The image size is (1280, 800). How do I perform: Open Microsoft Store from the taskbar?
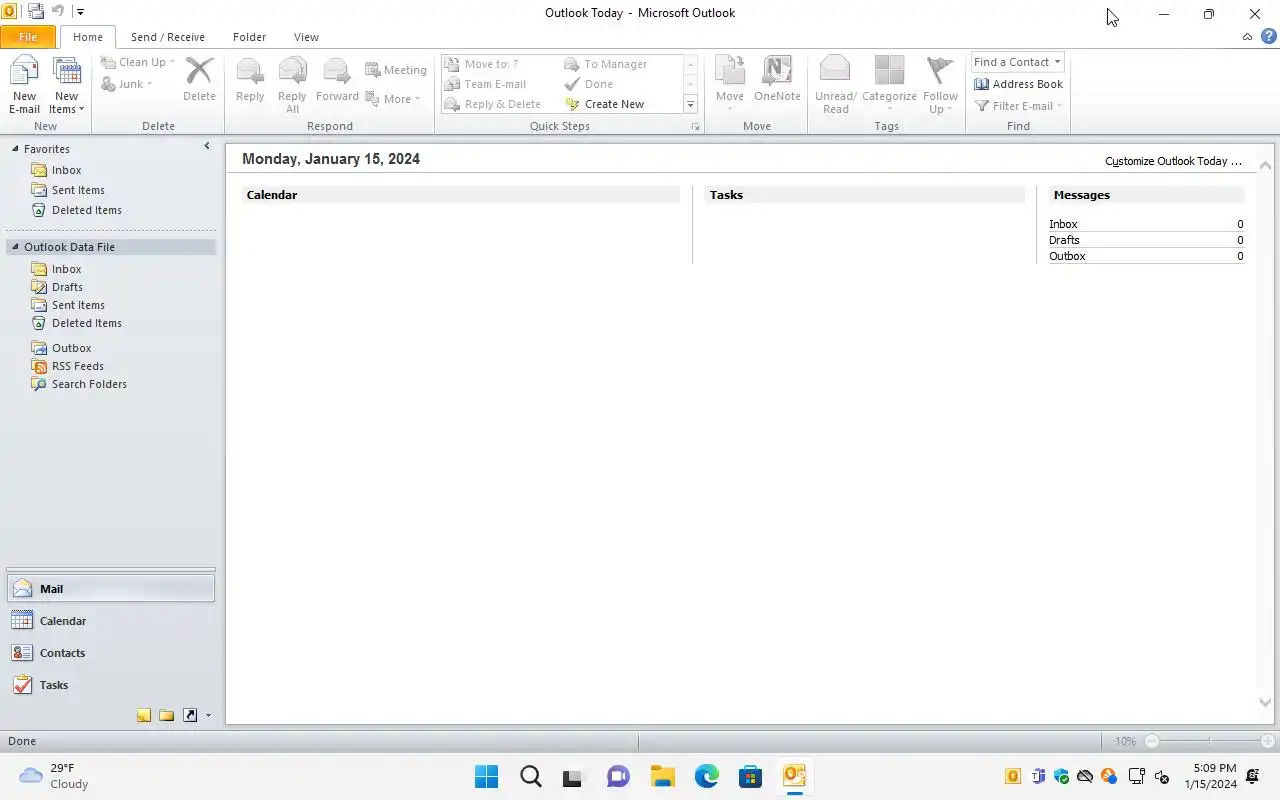coord(750,777)
